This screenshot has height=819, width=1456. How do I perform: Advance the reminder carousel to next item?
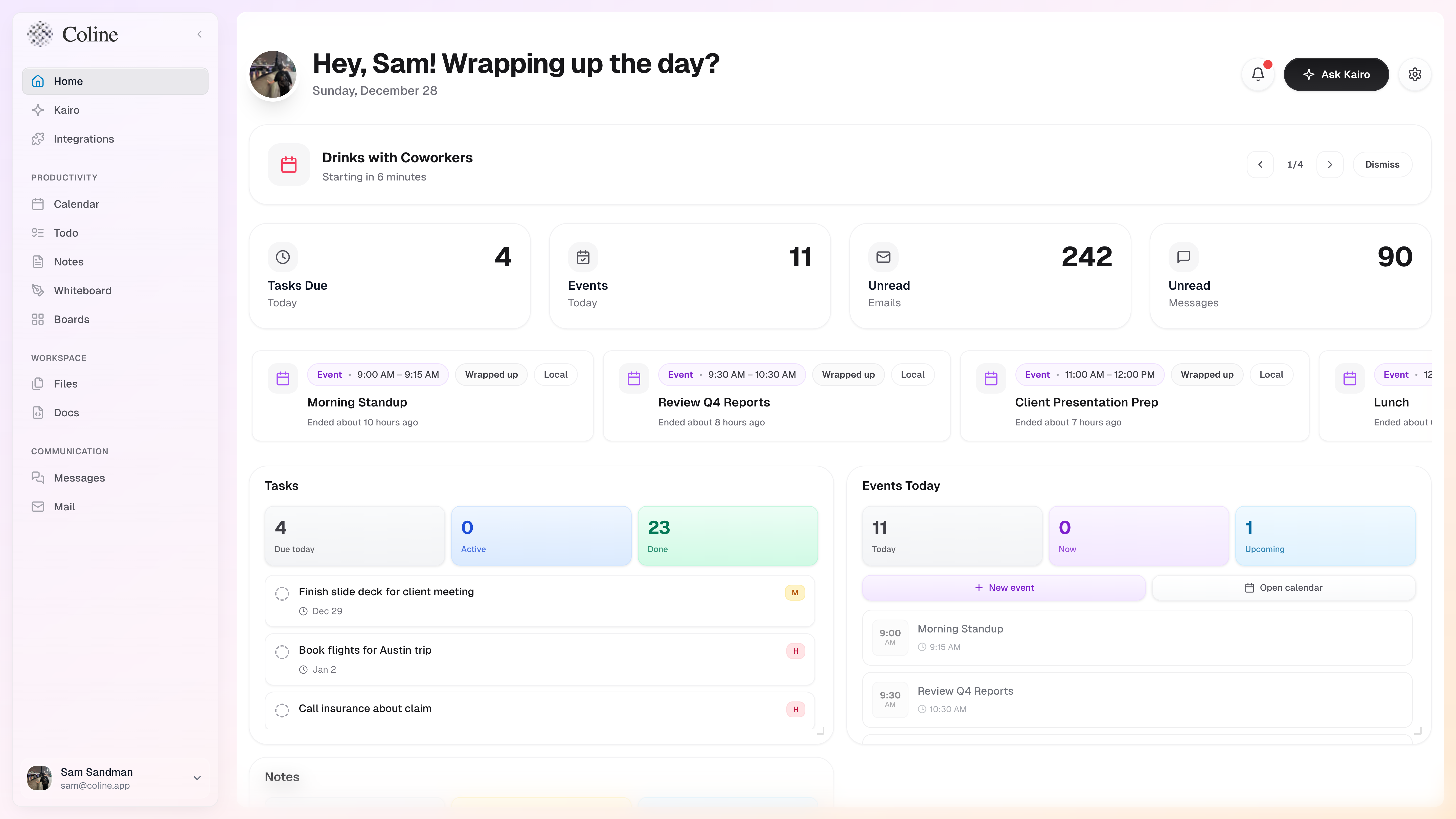(x=1330, y=165)
